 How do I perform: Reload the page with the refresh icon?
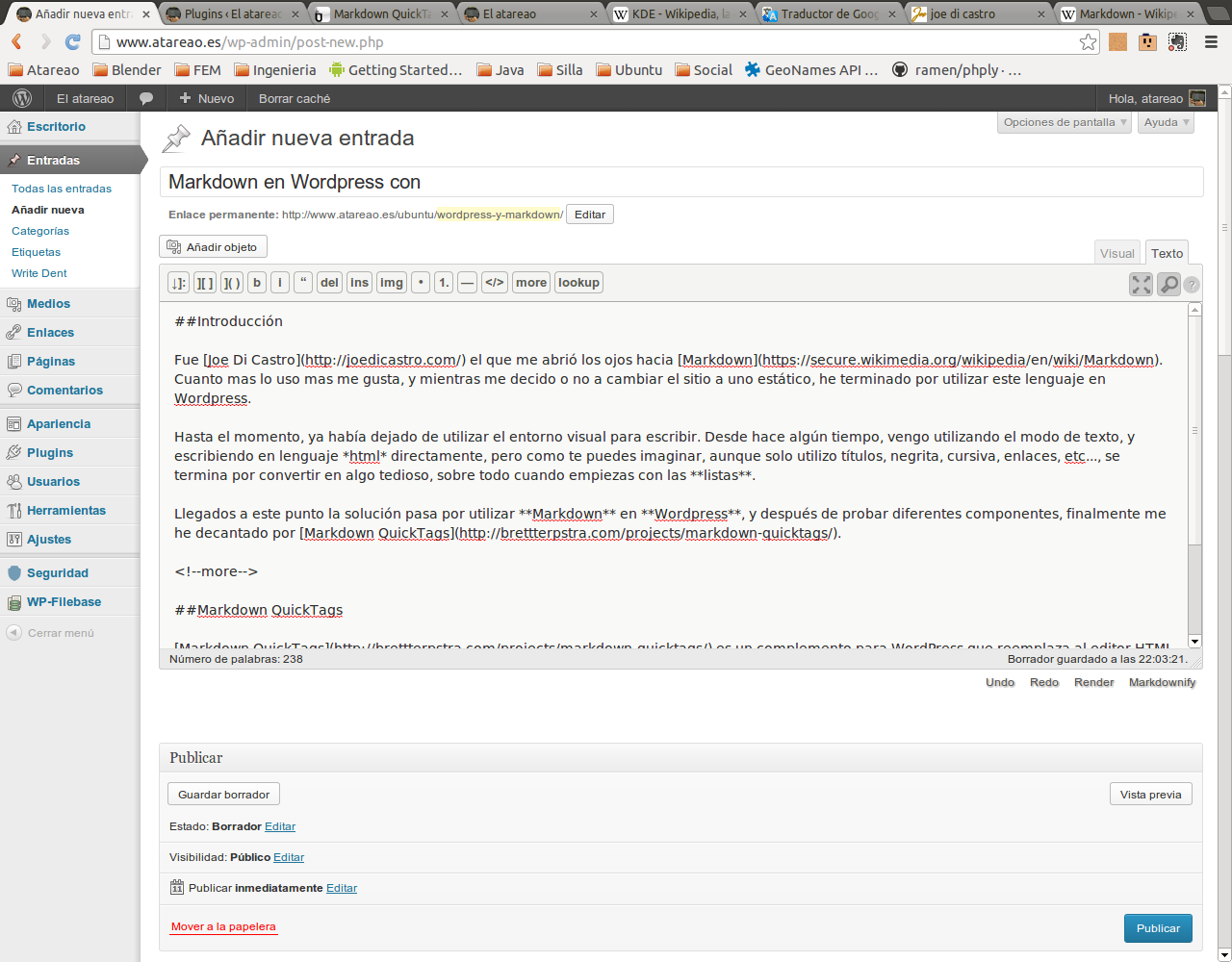point(73,42)
